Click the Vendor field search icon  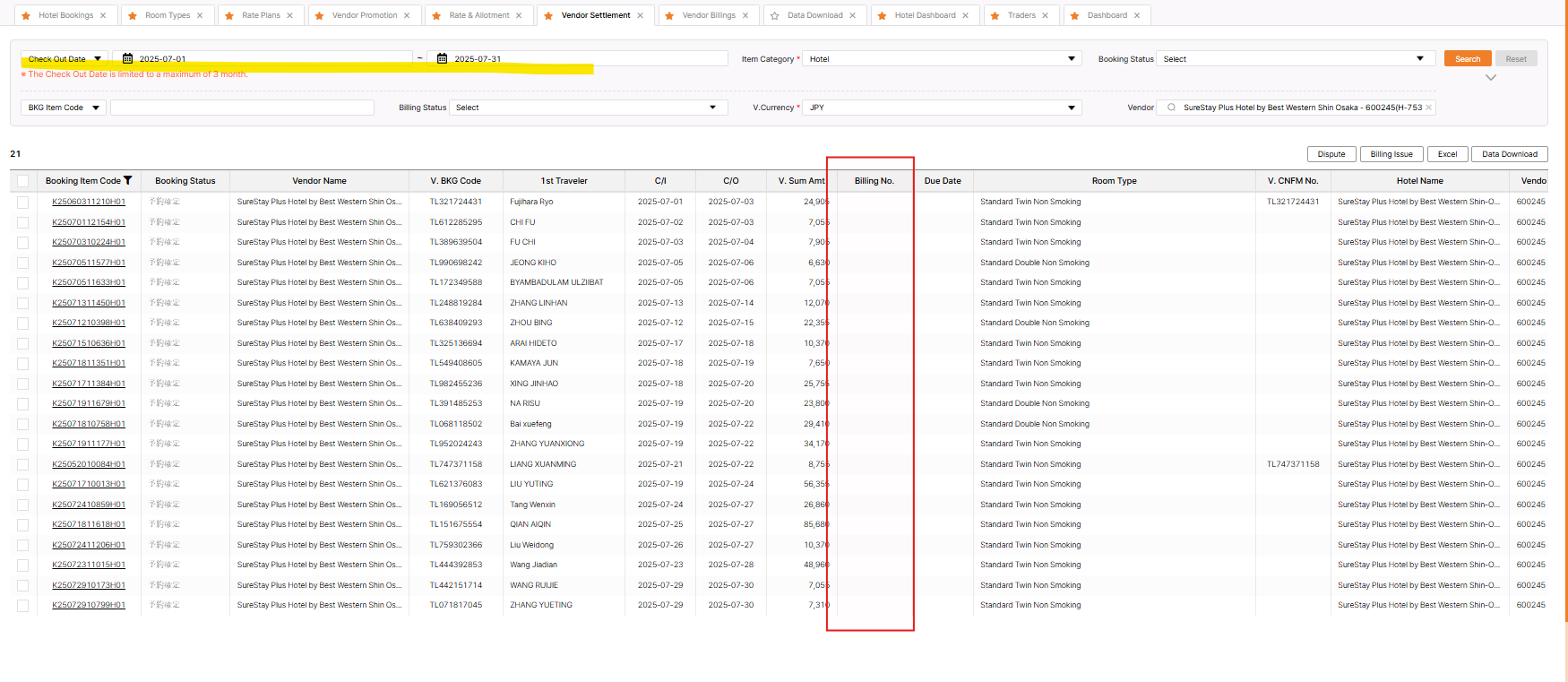[1171, 108]
